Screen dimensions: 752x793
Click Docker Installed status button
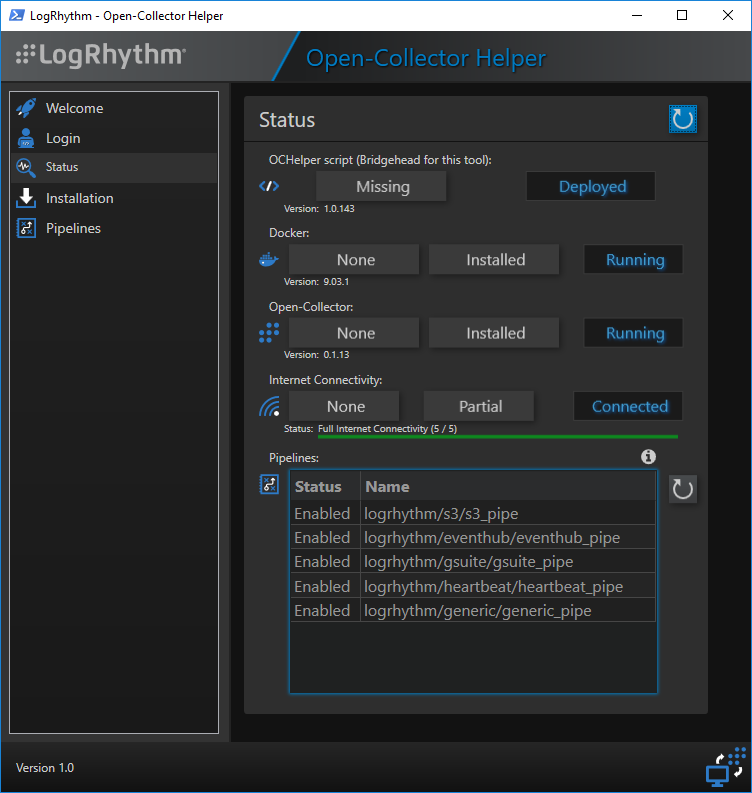(x=494, y=259)
